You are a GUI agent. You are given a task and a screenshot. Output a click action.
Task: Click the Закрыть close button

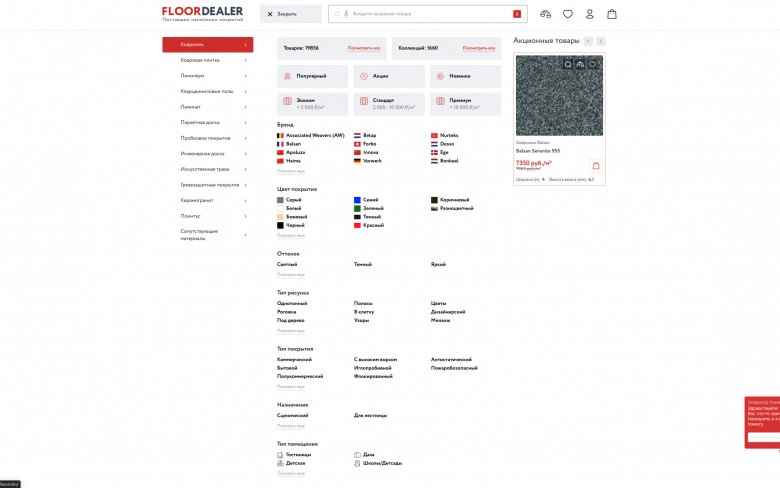pos(291,14)
